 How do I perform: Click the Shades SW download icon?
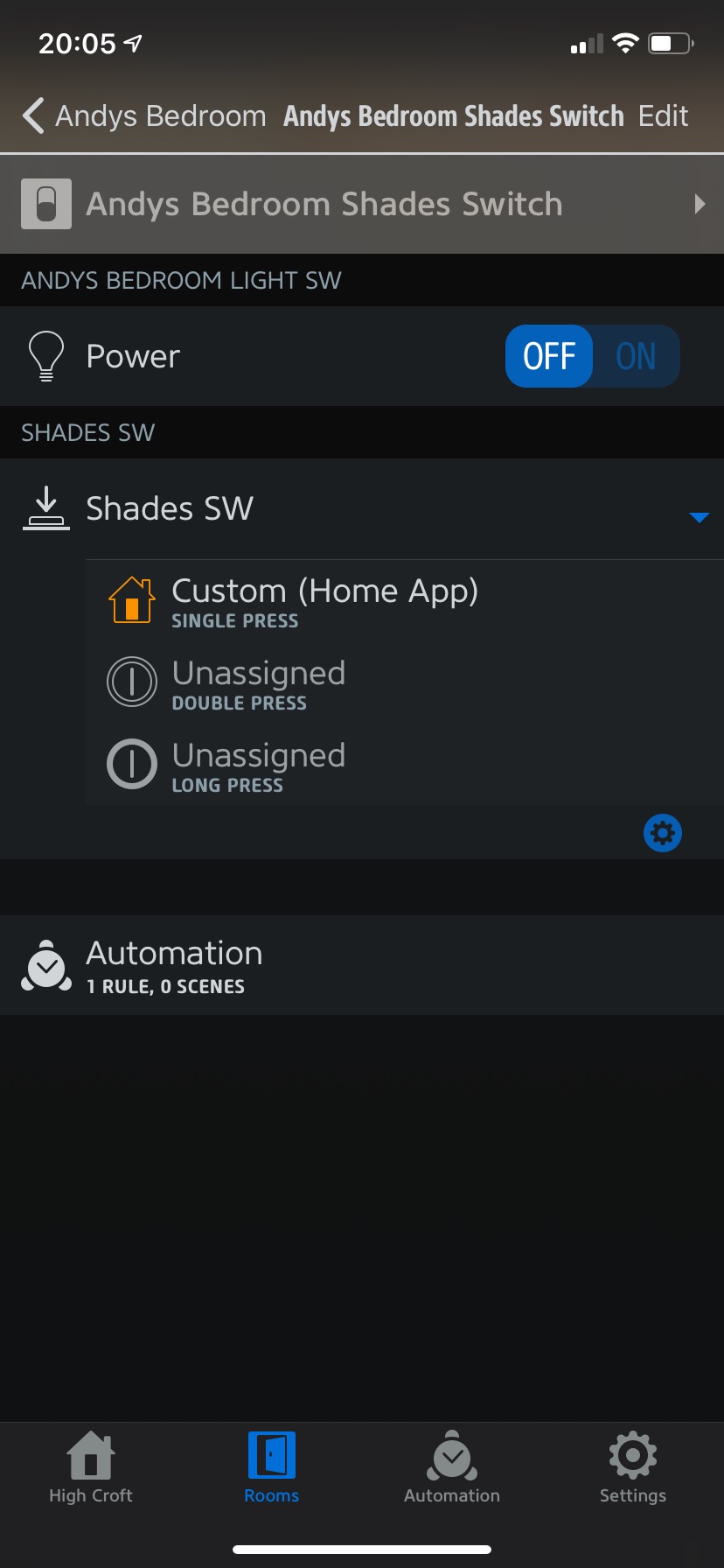46,508
